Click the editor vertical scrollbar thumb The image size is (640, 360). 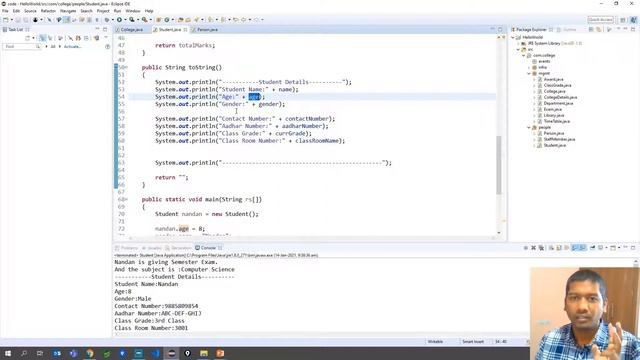499,165
